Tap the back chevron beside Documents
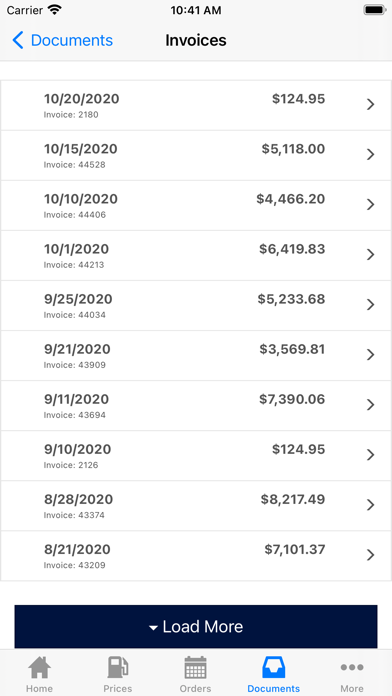Image resolution: width=392 pixels, height=696 pixels. (18, 40)
